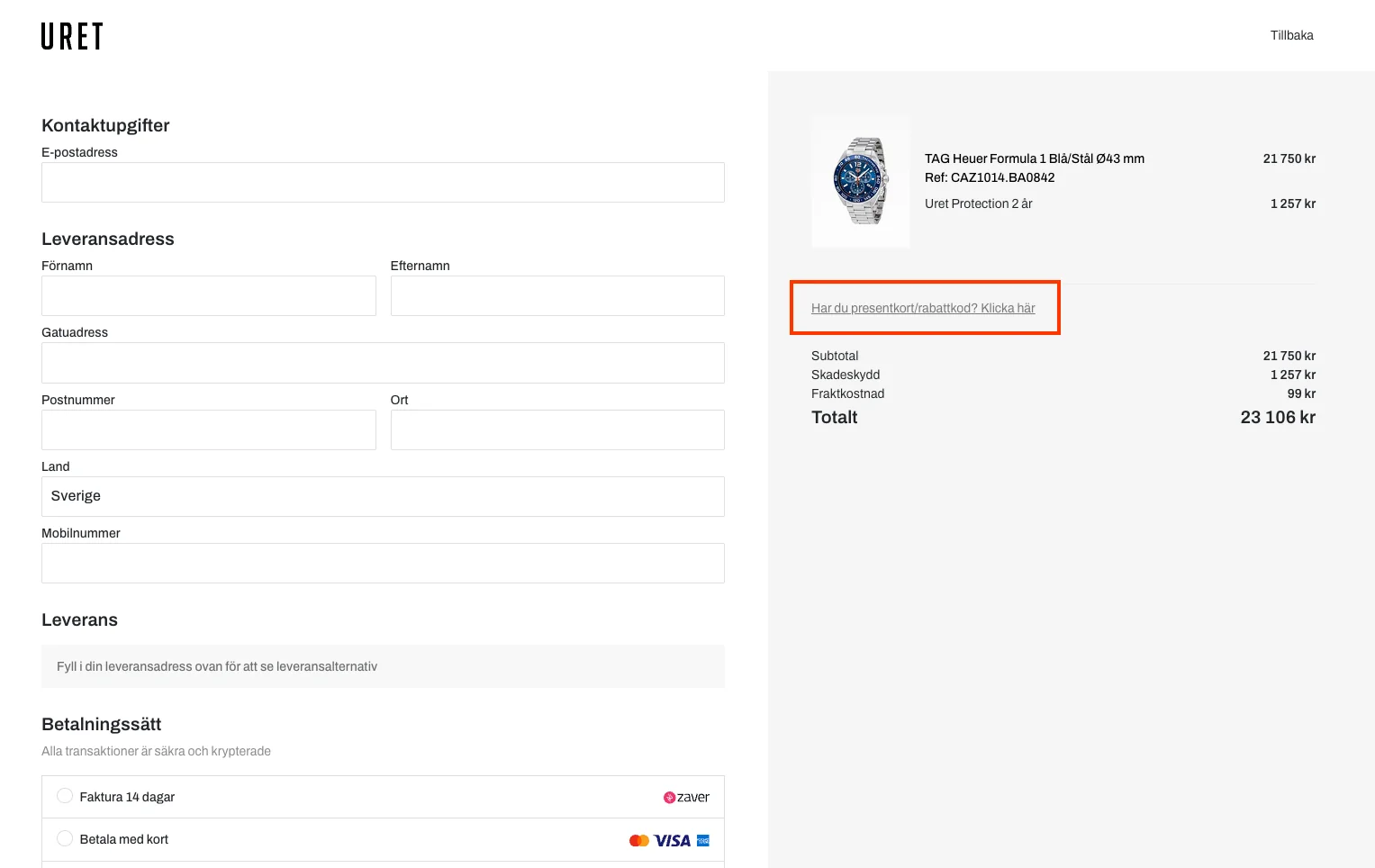
Task: Click the American Express logo
Action: click(x=703, y=840)
